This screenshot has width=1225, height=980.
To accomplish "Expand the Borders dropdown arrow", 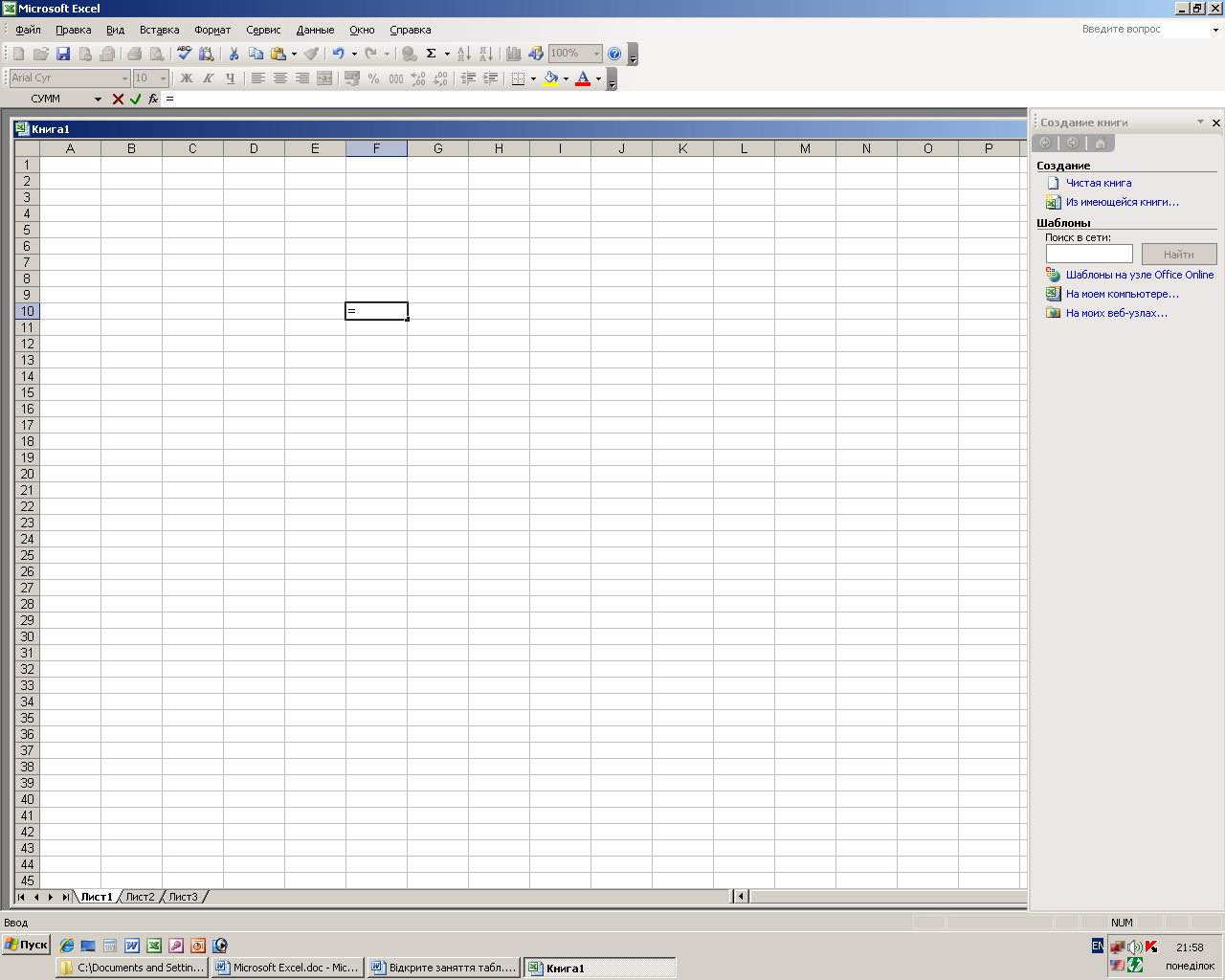I will click(x=533, y=78).
